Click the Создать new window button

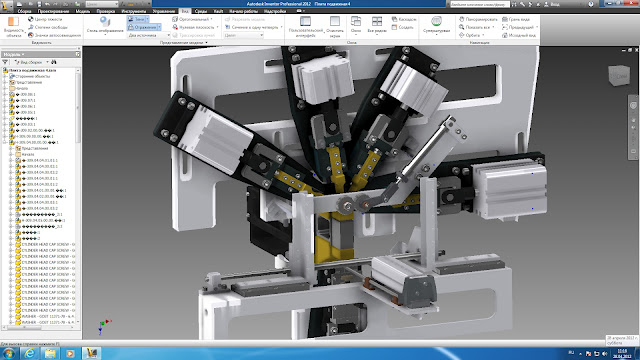click(402, 27)
